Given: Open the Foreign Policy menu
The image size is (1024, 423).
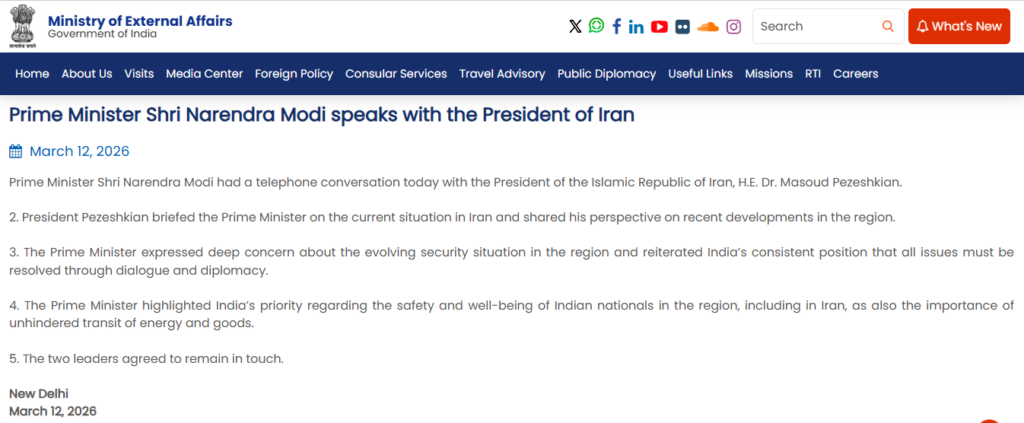Looking at the screenshot, I should pos(294,74).
